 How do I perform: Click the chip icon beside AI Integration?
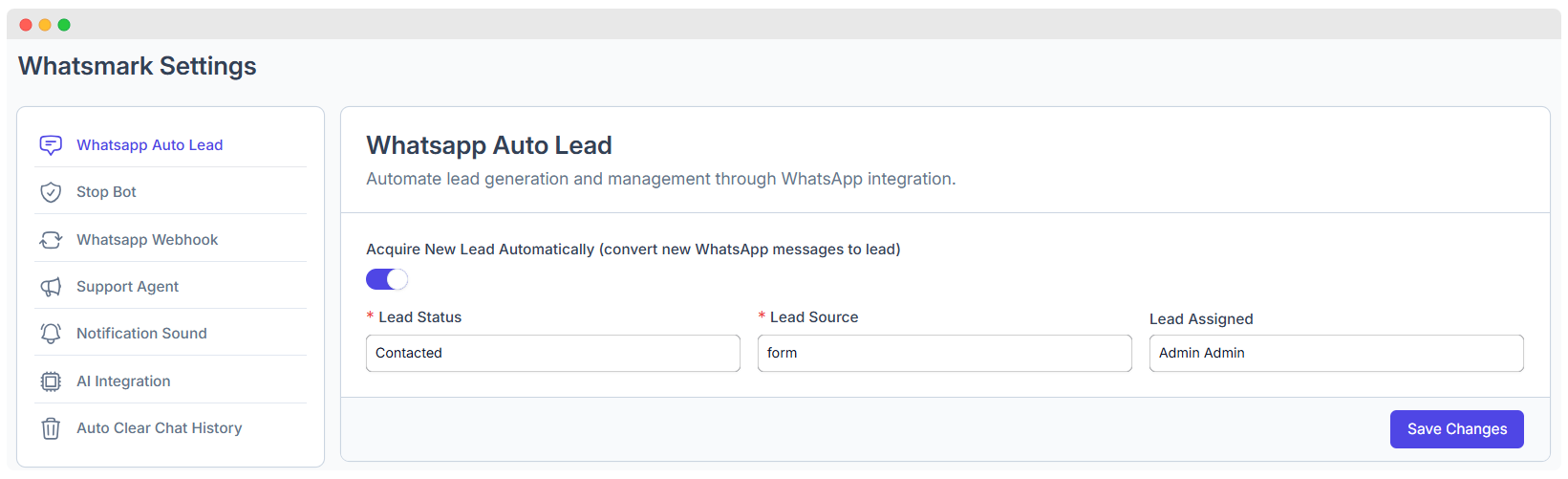point(51,381)
